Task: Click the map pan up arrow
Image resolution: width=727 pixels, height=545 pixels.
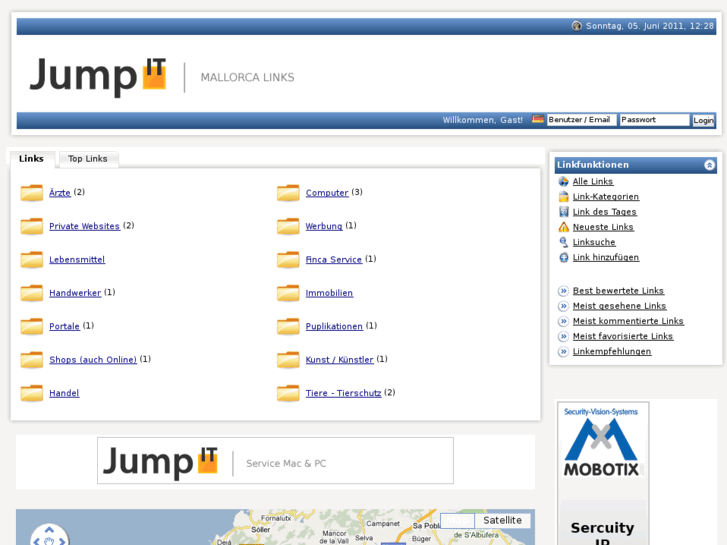Action: [x=50, y=530]
